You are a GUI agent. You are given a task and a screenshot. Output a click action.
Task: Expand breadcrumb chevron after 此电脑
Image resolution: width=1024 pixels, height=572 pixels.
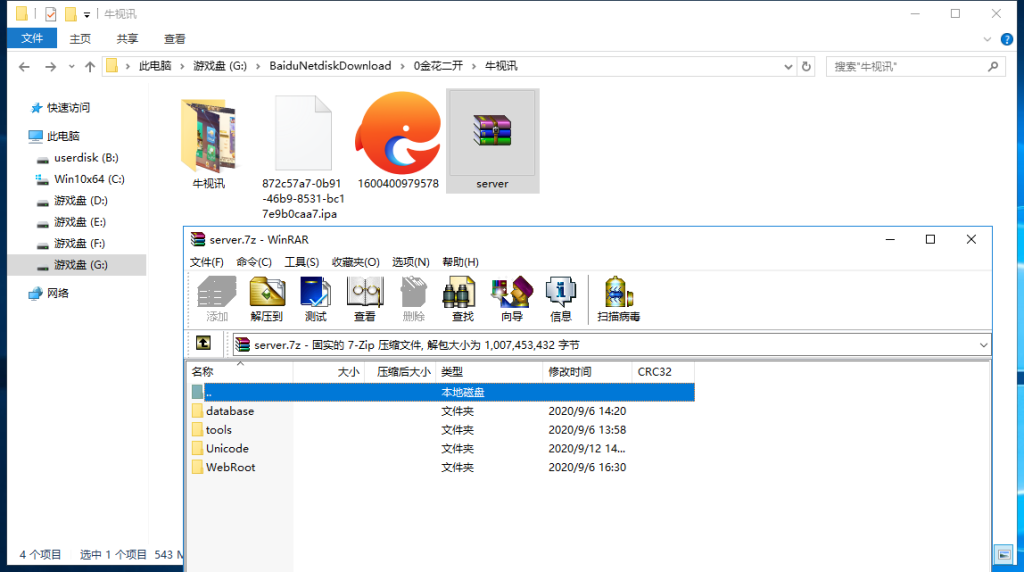pyautogui.click(x=182, y=66)
